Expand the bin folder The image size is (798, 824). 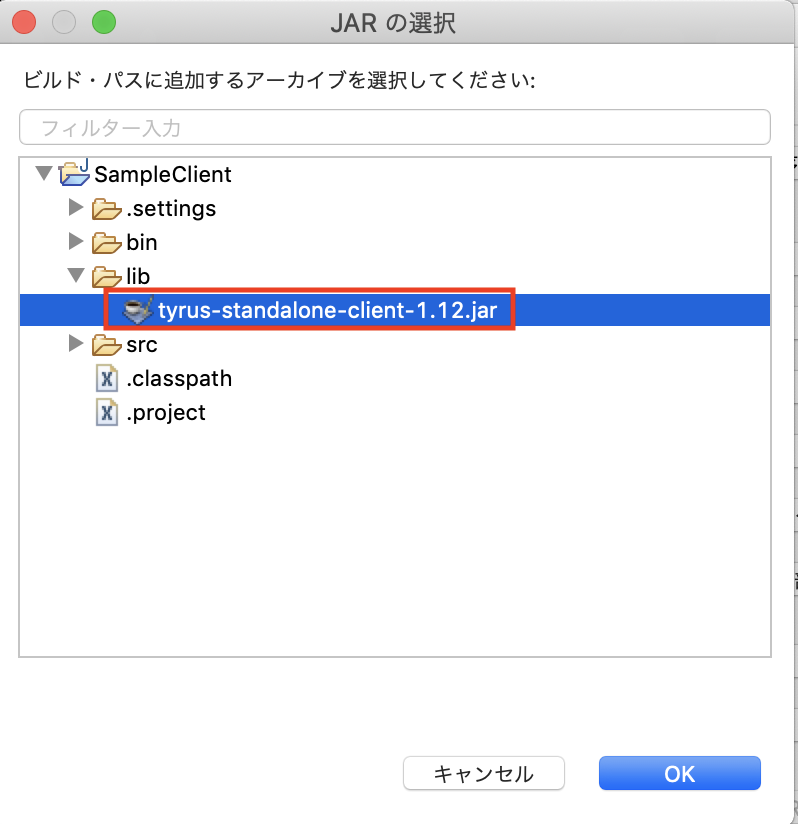point(76,241)
